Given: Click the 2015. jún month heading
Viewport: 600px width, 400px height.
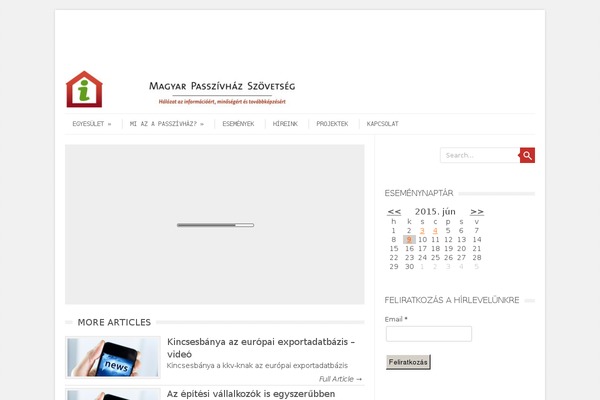Looking at the screenshot, I should [435, 211].
